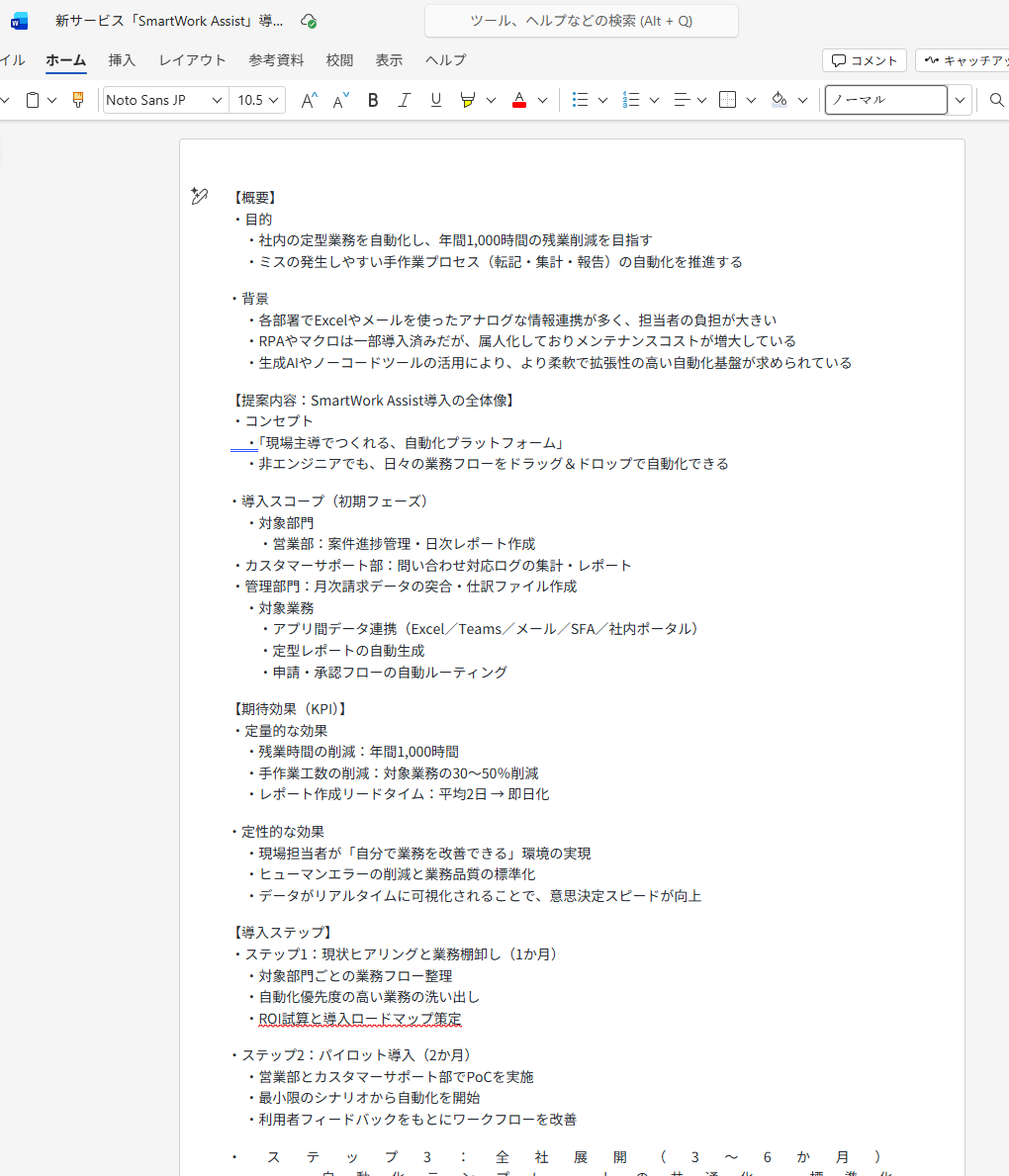The image size is (1009, 1176).
Task: Toggle italic formatting
Action: 404,100
